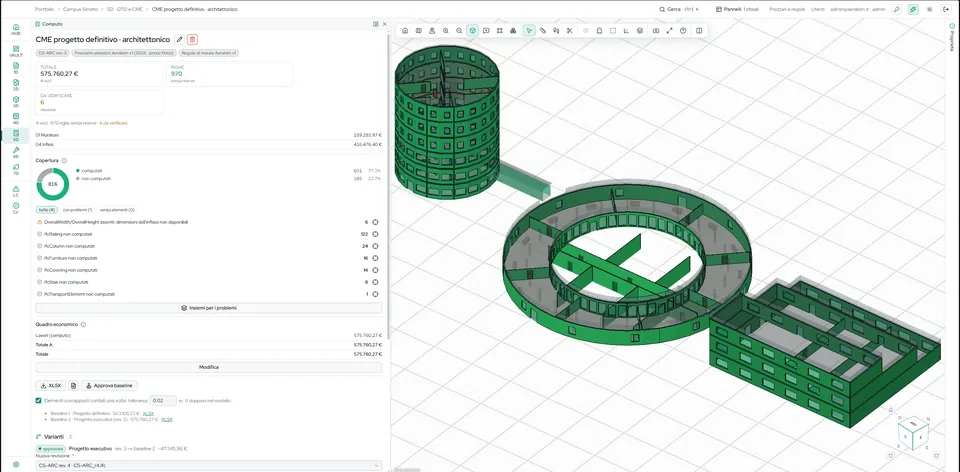This screenshot has height=472, width=960.
Task: Toggle the 3D cube view mode
Action: [473, 31]
